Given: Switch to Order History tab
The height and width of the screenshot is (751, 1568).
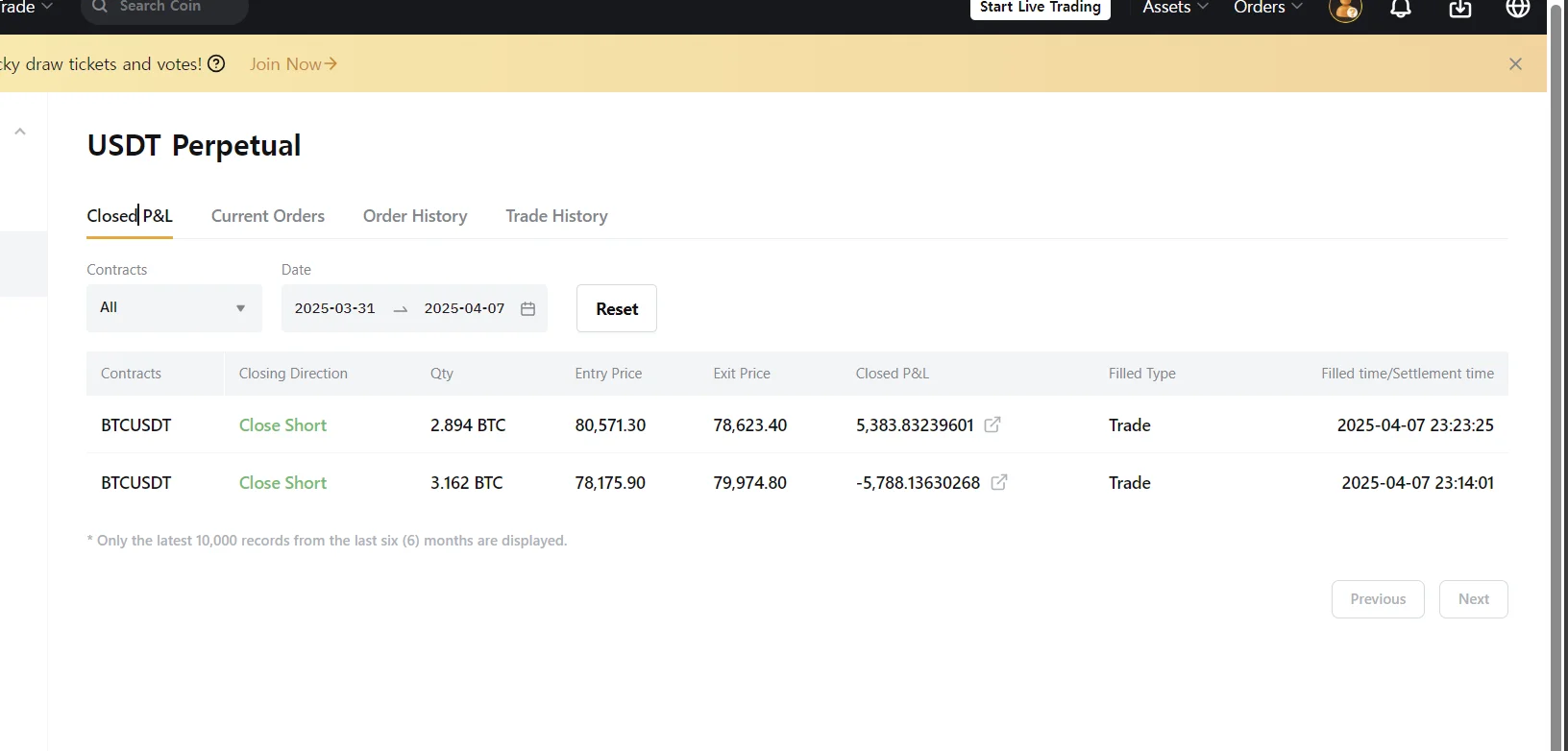Looking at the screenshot, I should click(x=415, y=216).
